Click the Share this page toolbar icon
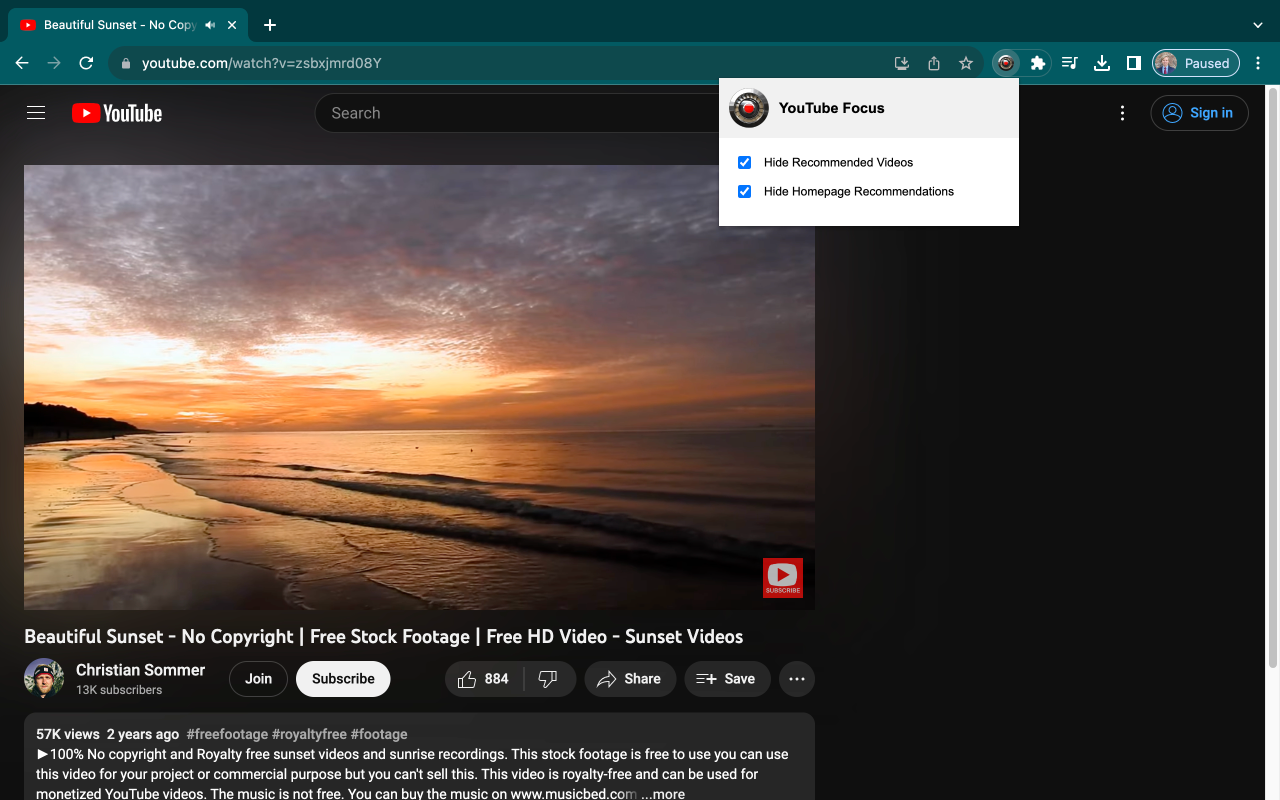1280x800 pixels. [933, 62]
